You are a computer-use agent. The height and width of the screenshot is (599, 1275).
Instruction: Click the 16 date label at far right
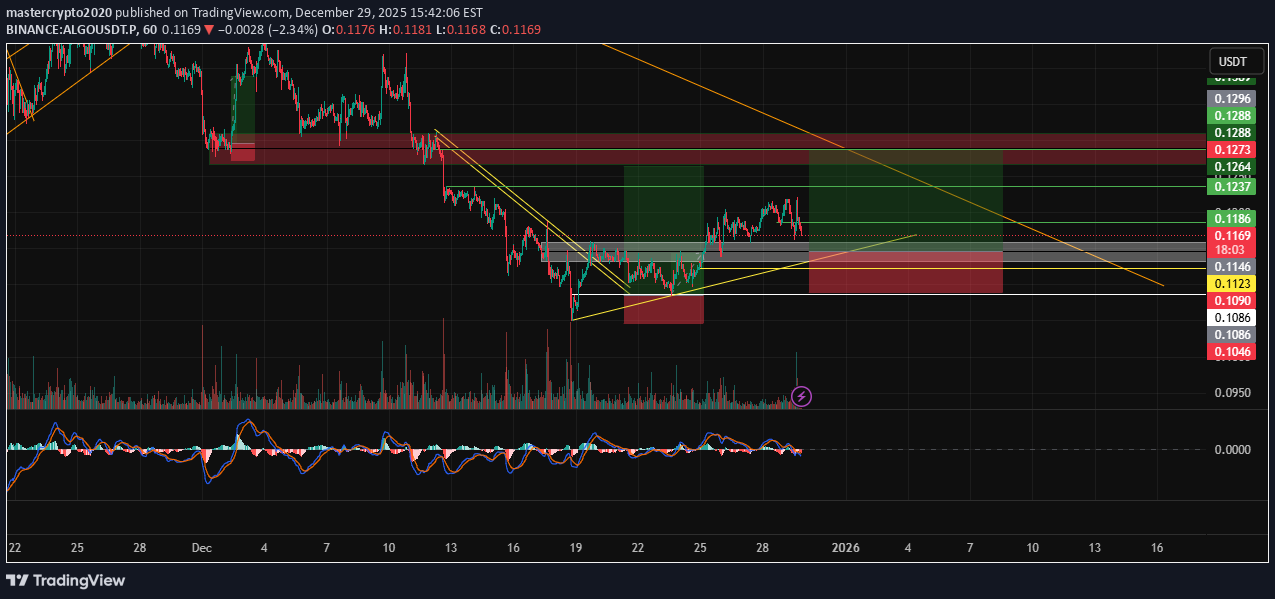coord(1157,548)
